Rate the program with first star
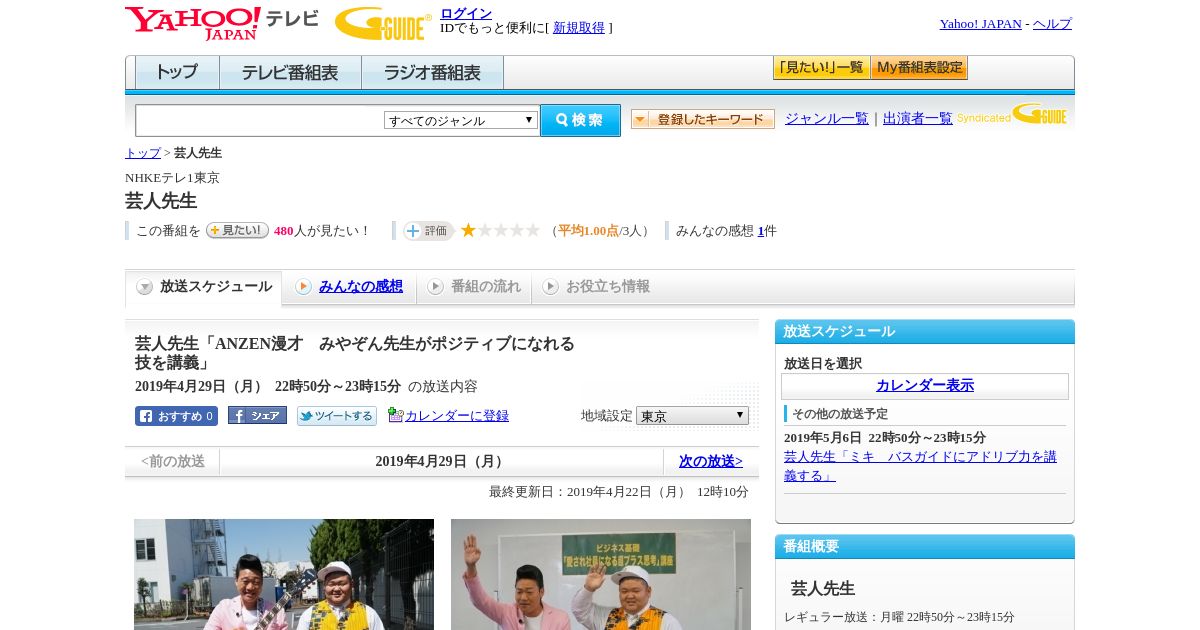The height and width of the screenshot is (630, 1200). [468, 230]
